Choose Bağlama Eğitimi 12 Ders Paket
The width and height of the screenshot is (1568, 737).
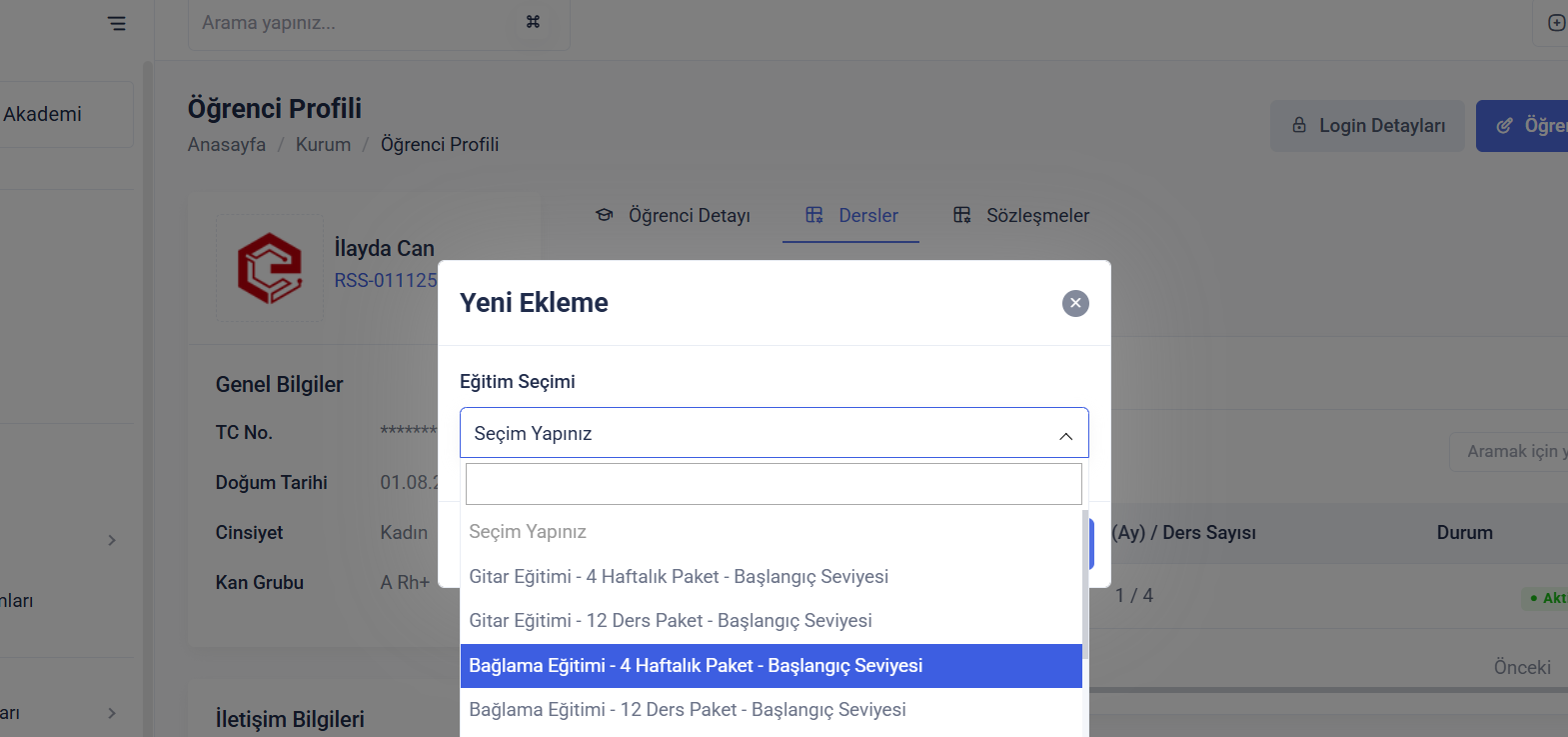click(x=688, y=709)
